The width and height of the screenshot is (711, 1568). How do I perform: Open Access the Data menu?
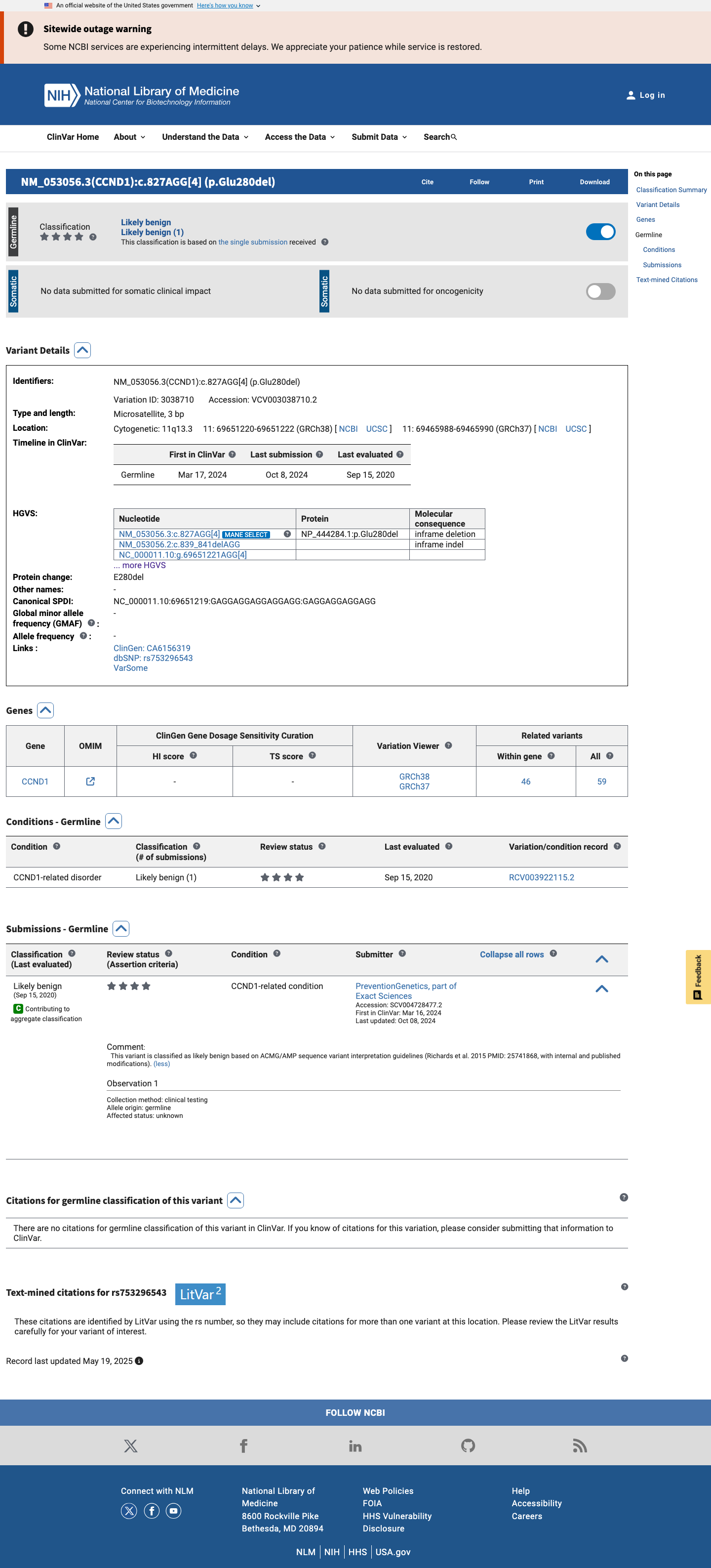(x=300, y=137)
